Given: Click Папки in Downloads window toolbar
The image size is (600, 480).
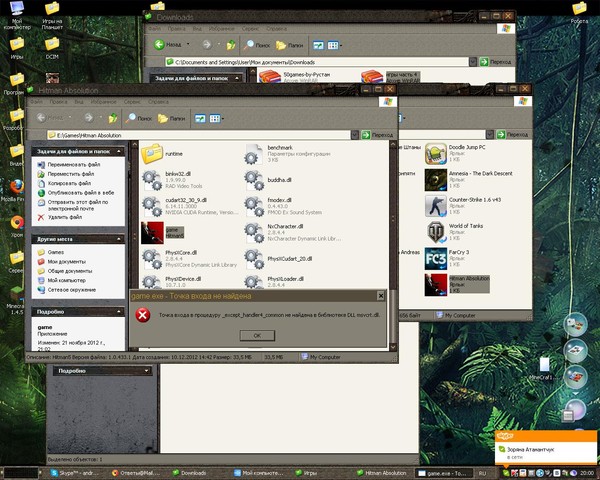Looking at the screenshot, I should (290, 45).
